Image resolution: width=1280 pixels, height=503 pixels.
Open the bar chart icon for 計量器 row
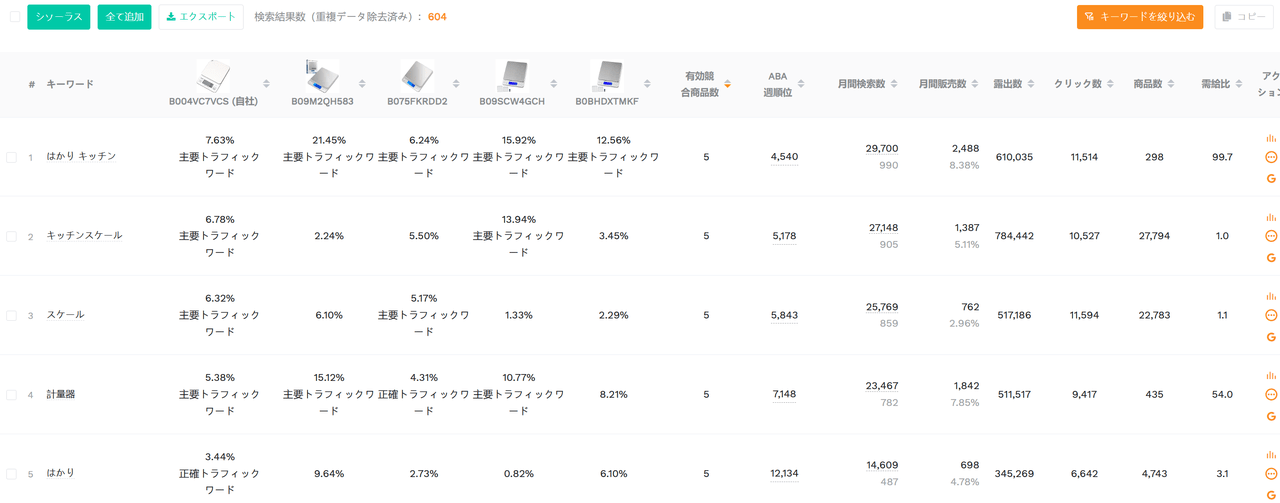(x=1271, y=375)
